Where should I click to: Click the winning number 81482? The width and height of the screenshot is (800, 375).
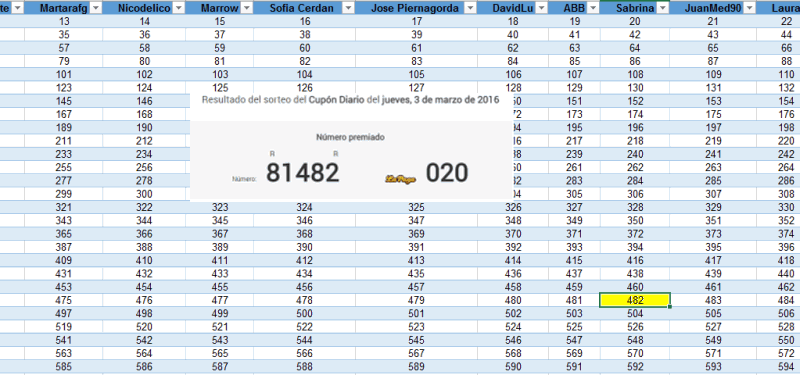(303, 172)
